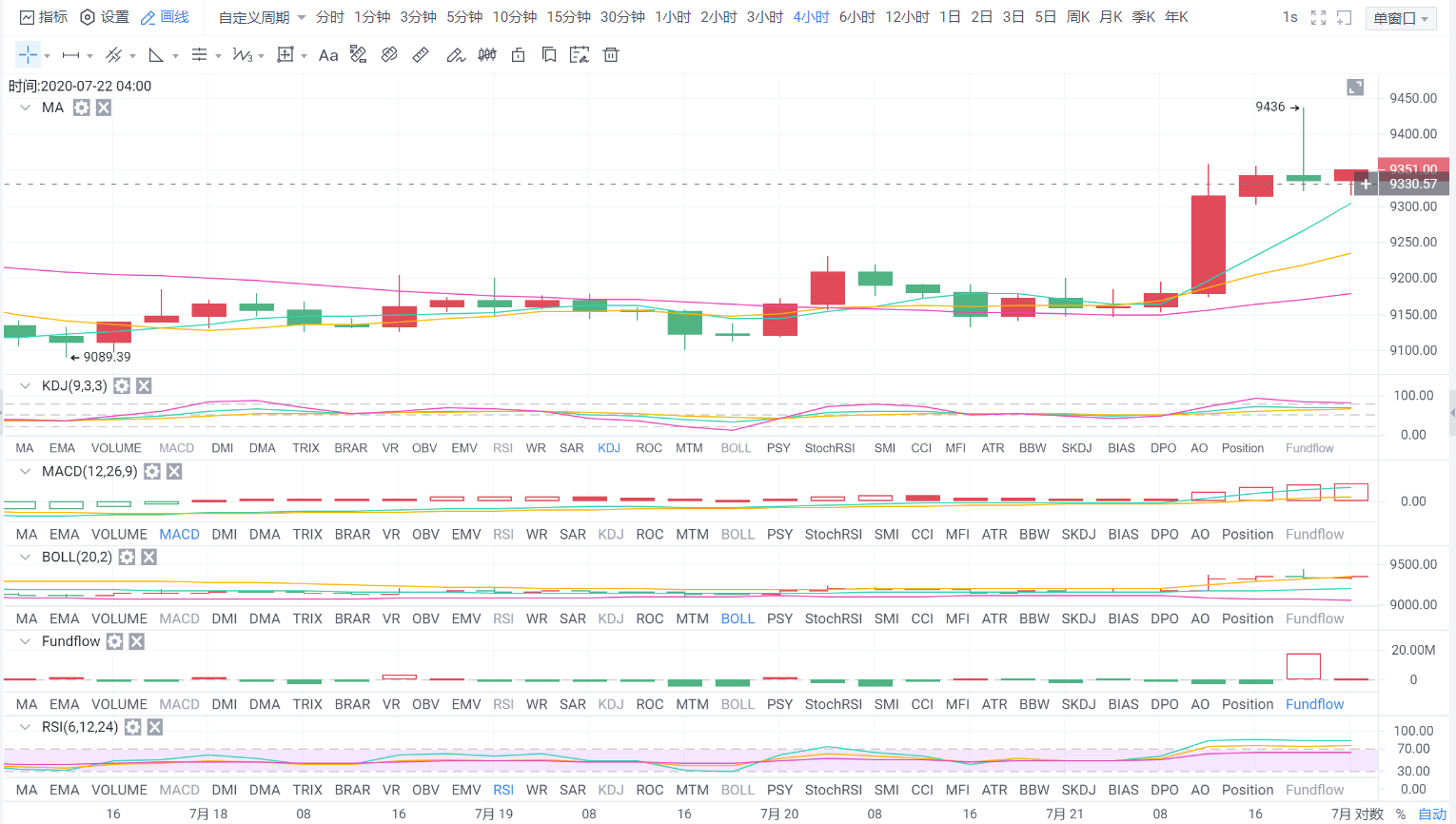Viewport: 1456px width, 824px height.
Task: Select the parallel channel line tool
Action: (x=113, y=55)
